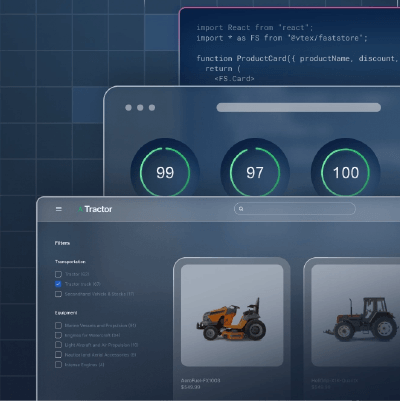Click the score gauge showing 99
The height and width of the screenshot is (401, 400).
(165, 172)
